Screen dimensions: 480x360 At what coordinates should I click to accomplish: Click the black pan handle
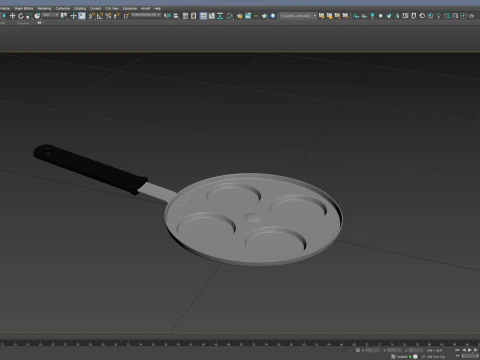tap(90, 169)
